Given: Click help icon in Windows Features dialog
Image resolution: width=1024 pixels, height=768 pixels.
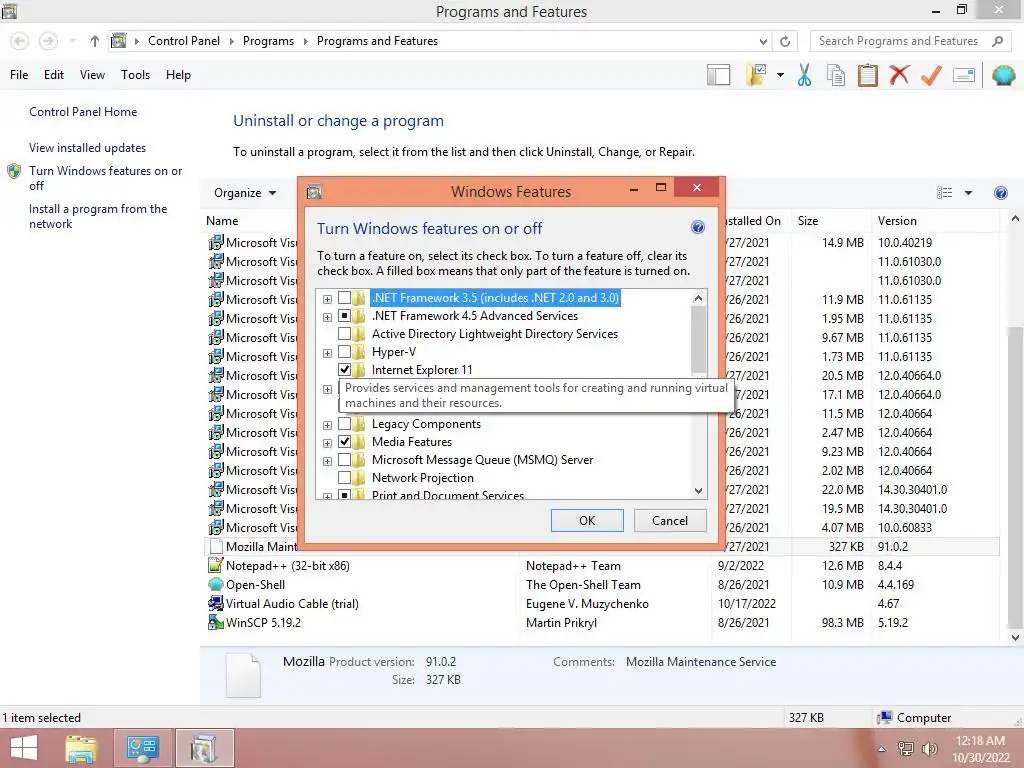Looking at the screenshot, I should (697, 227).
